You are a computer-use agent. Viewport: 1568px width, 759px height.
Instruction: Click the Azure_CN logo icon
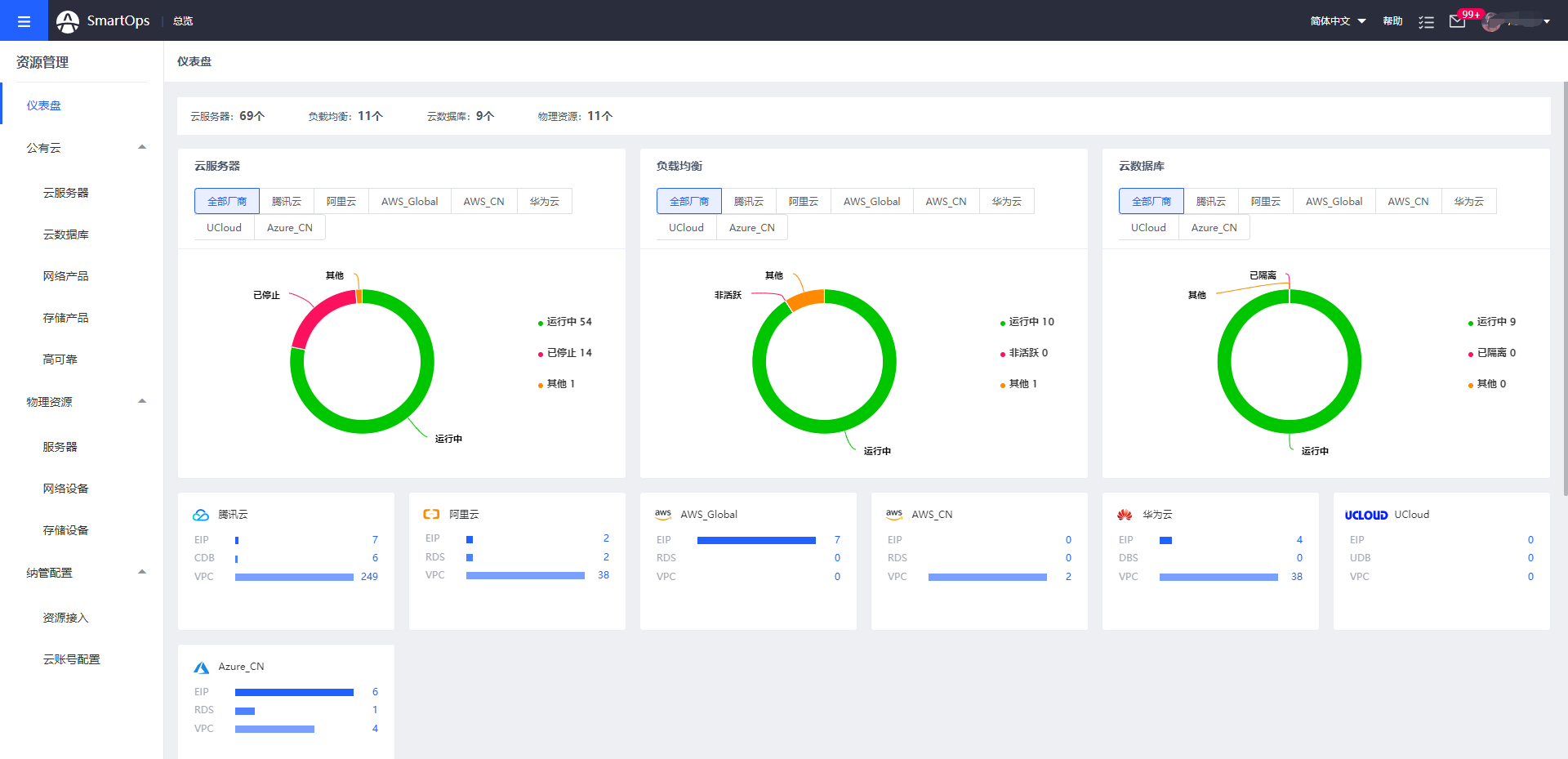(201, 667)
